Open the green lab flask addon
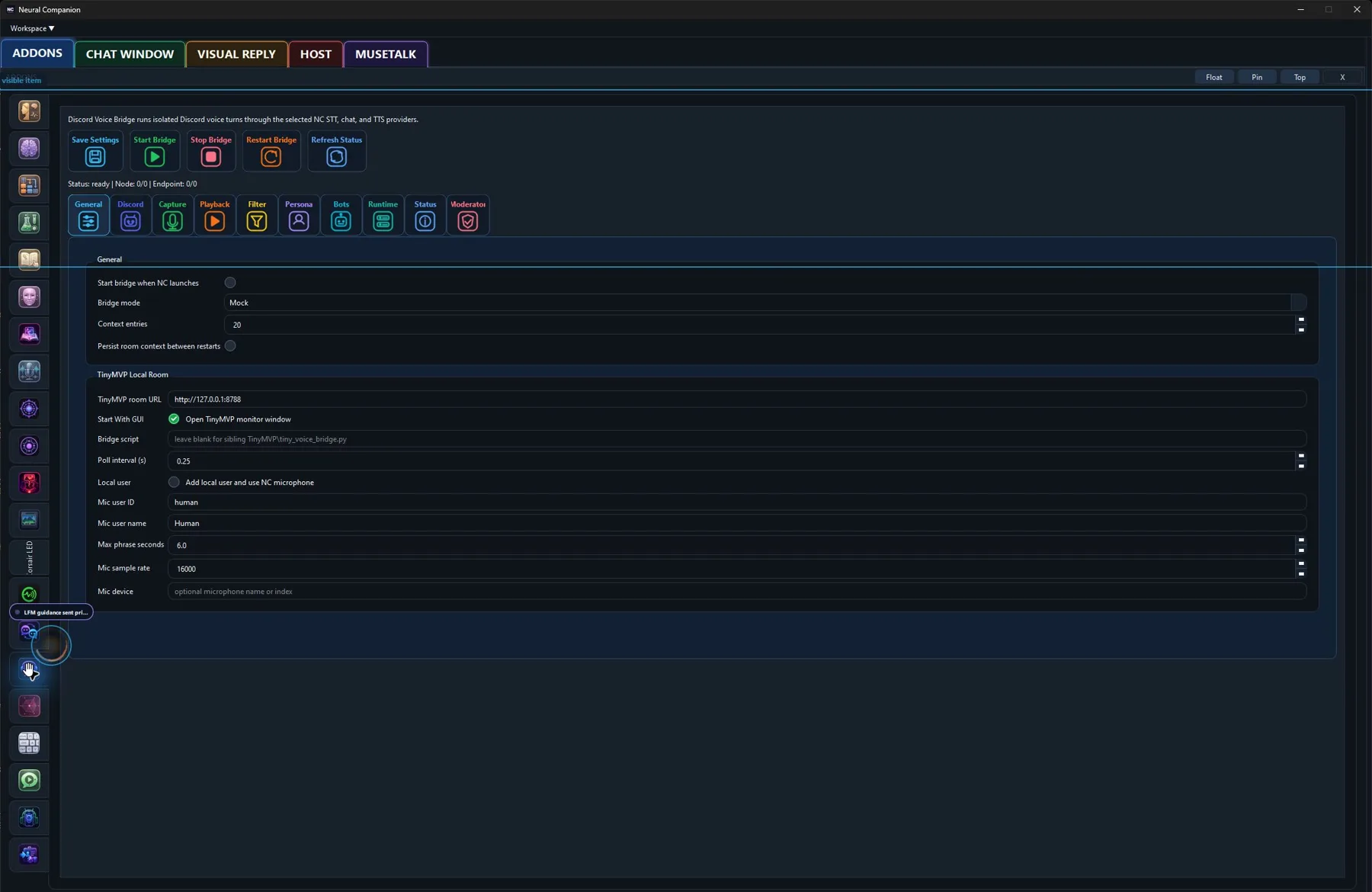Screen dimensions: 1372x892 click(x=29, y=223)
